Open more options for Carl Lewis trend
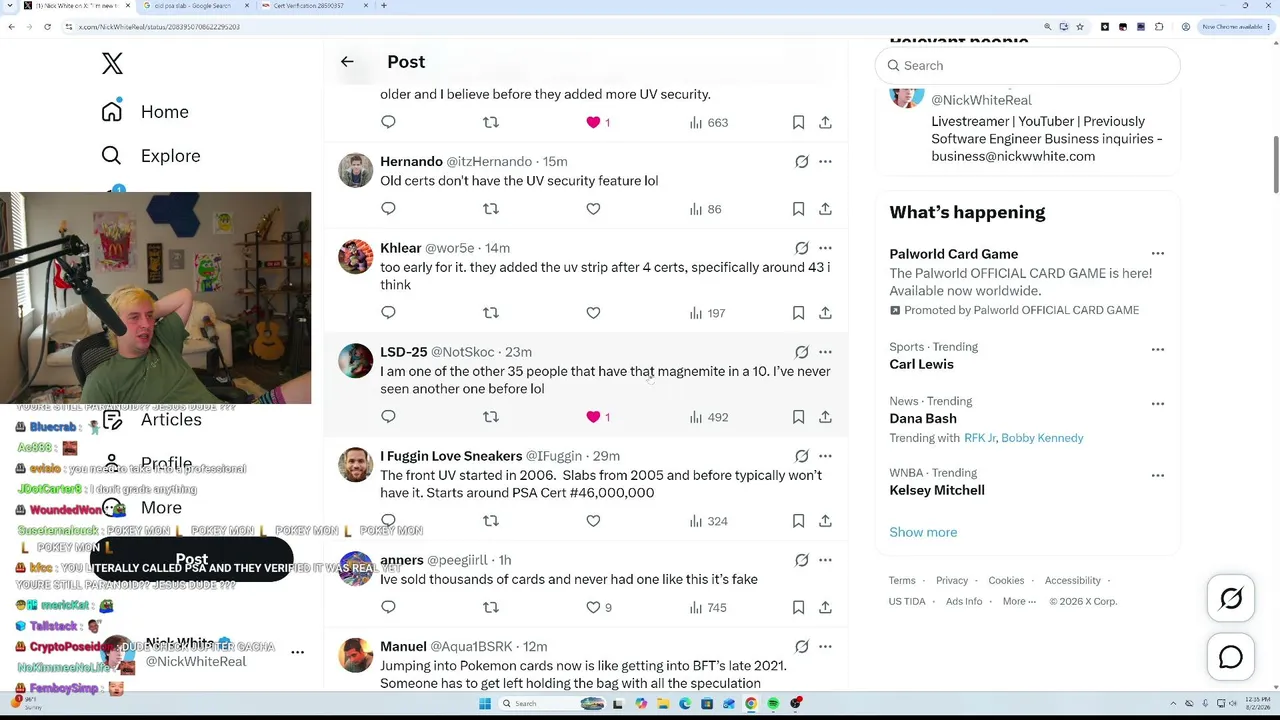The image size is (1280, 720). 1157,349
